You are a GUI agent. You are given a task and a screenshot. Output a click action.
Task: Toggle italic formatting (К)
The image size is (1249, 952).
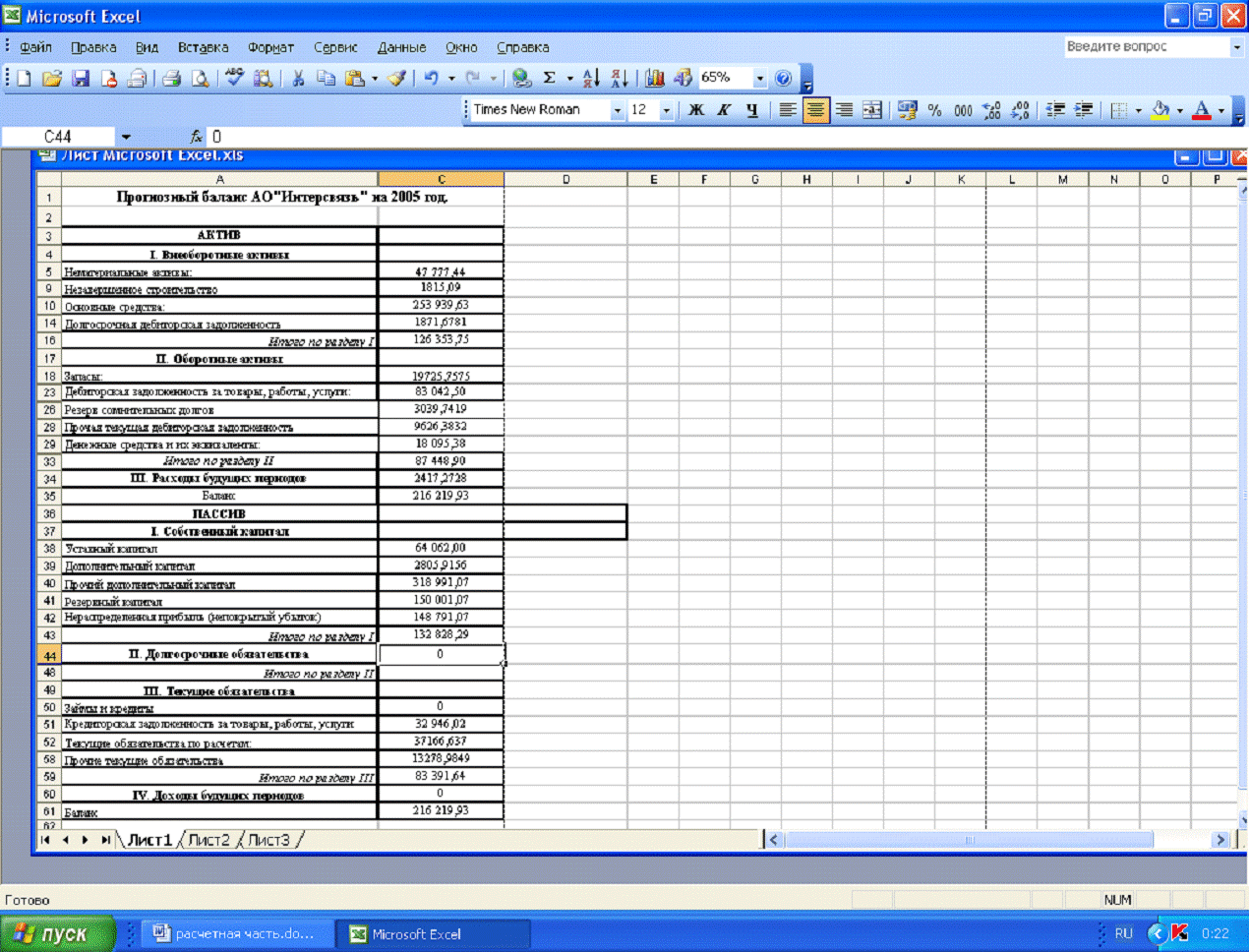pyautogui.click(x=723, y=109)
